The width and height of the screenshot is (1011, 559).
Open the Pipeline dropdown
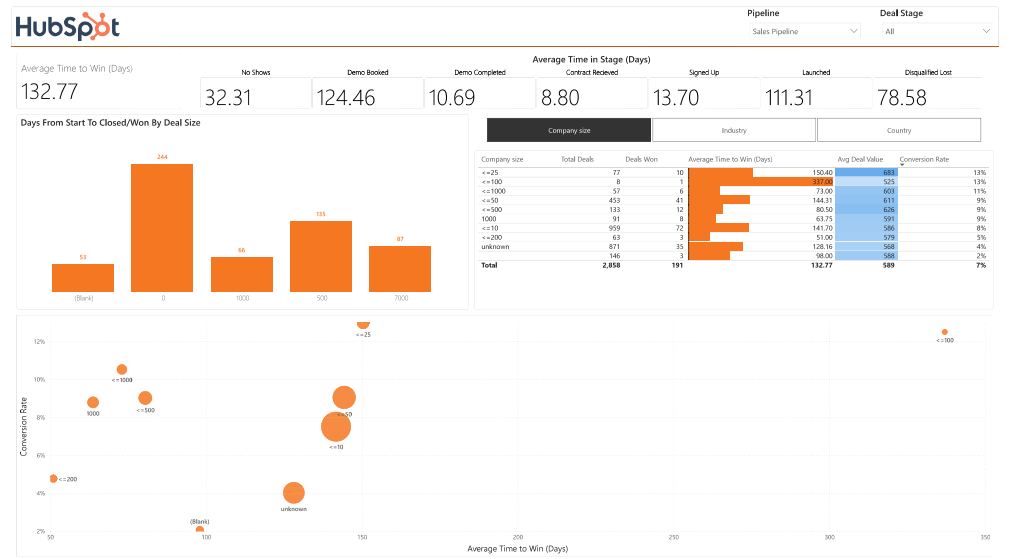804,31
